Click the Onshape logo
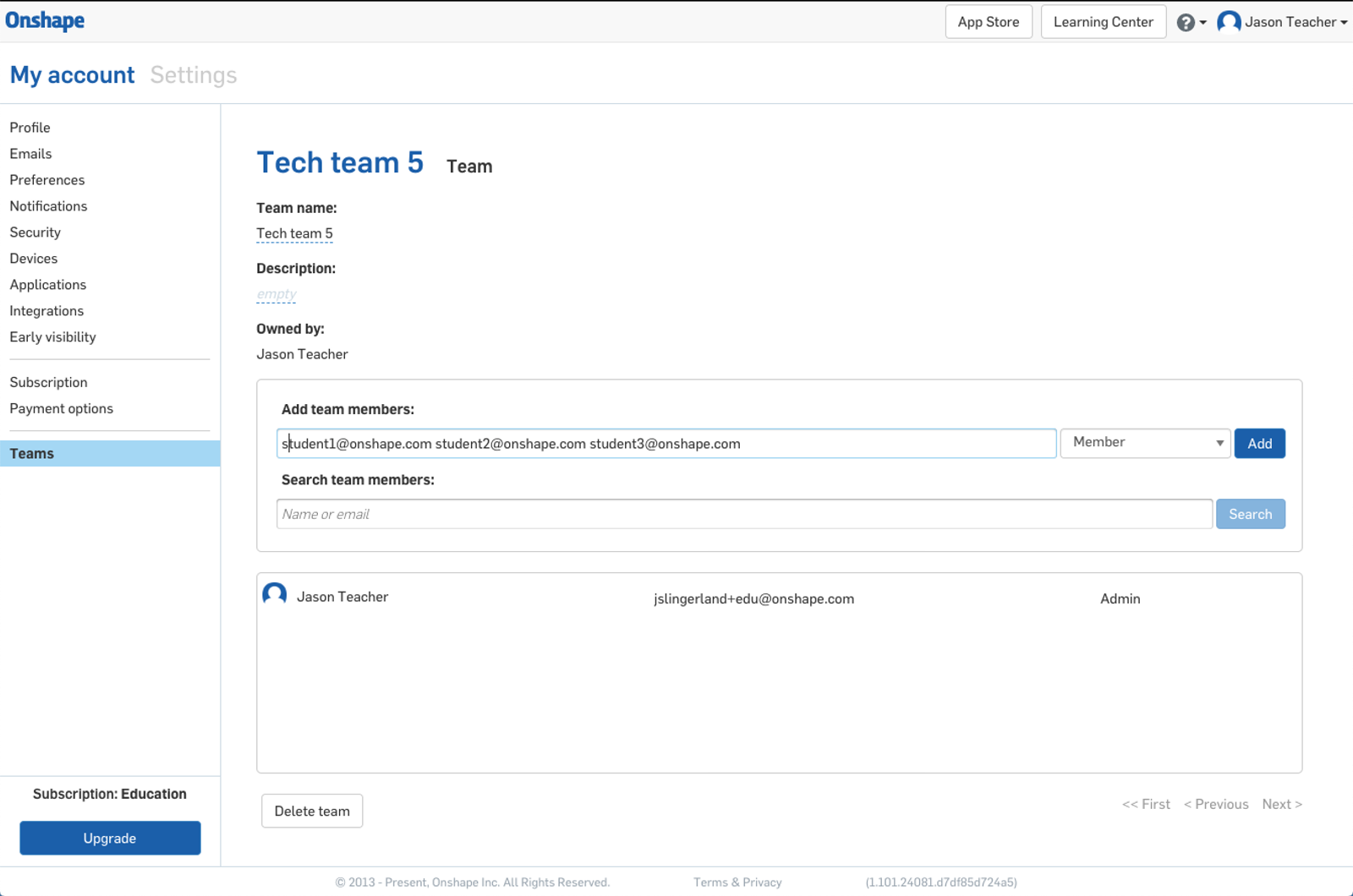The image size is (1353, 896). click(x=45, y=20)
